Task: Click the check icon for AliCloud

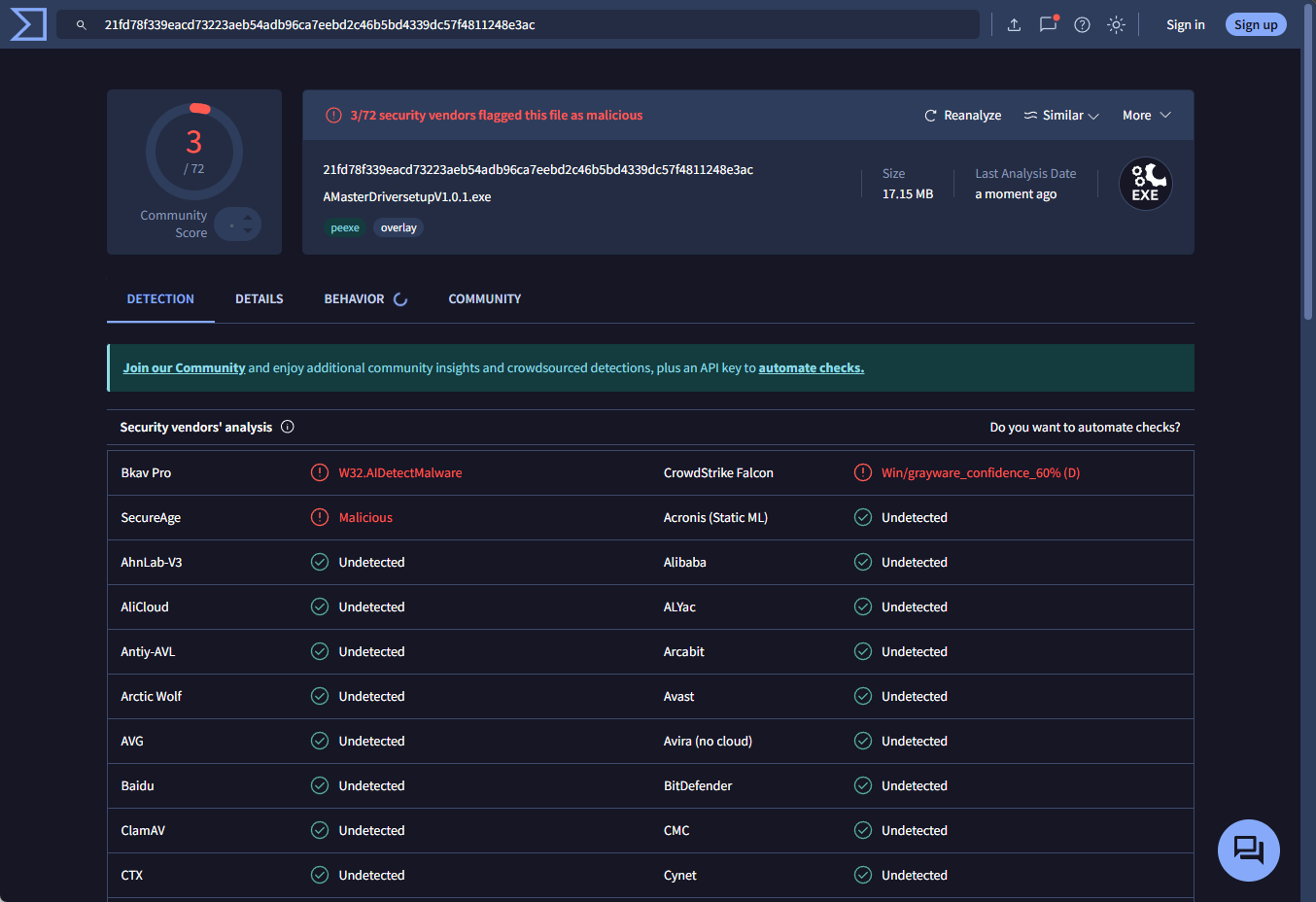Action: [320, 607]
